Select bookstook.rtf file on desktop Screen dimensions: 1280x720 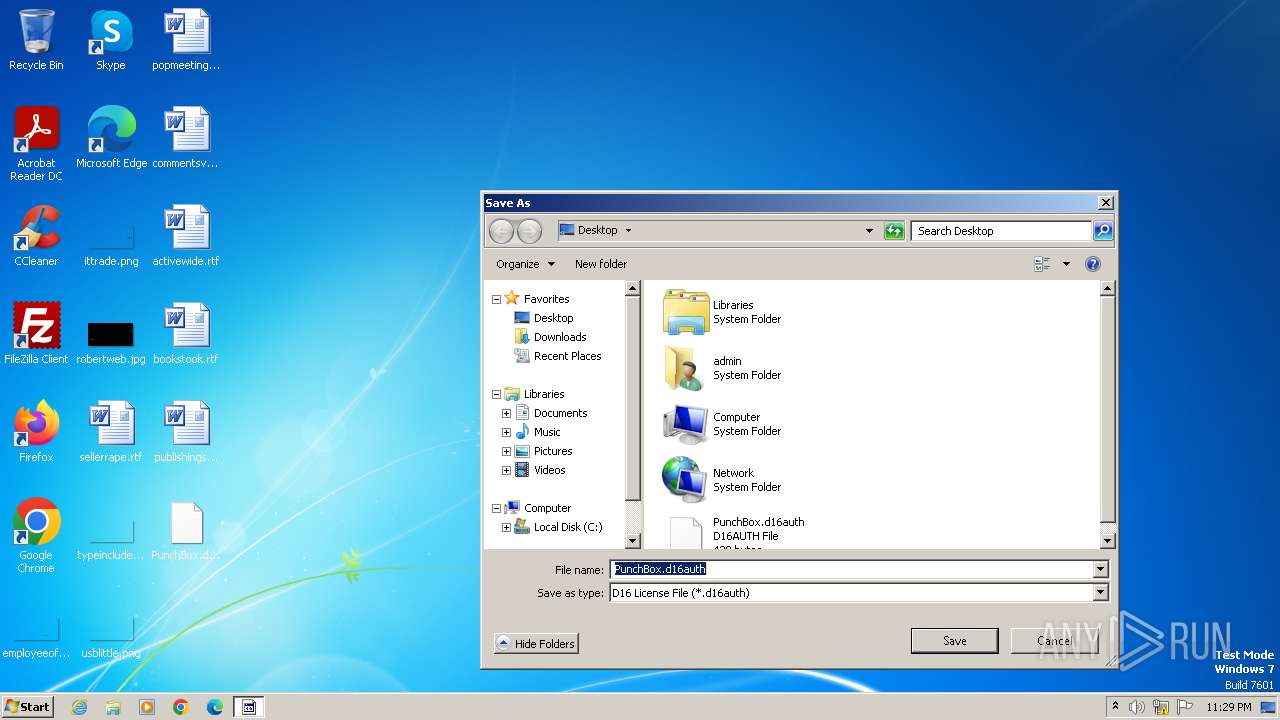click(x=186, y=334)
